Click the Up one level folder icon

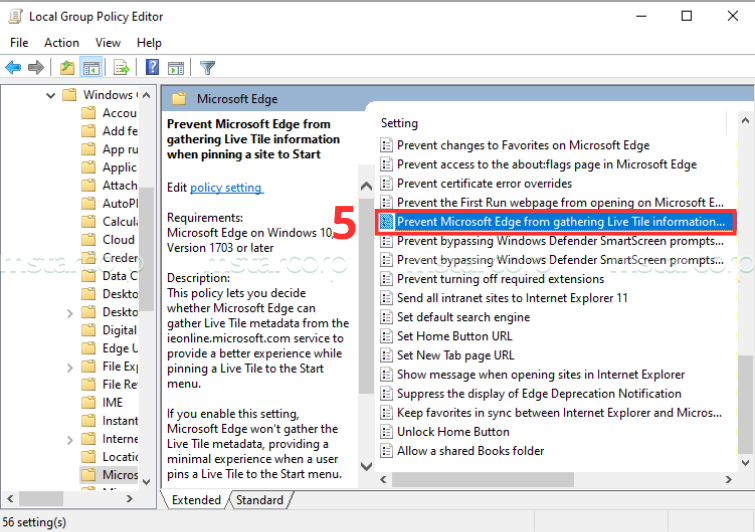(x=67, y=67)
